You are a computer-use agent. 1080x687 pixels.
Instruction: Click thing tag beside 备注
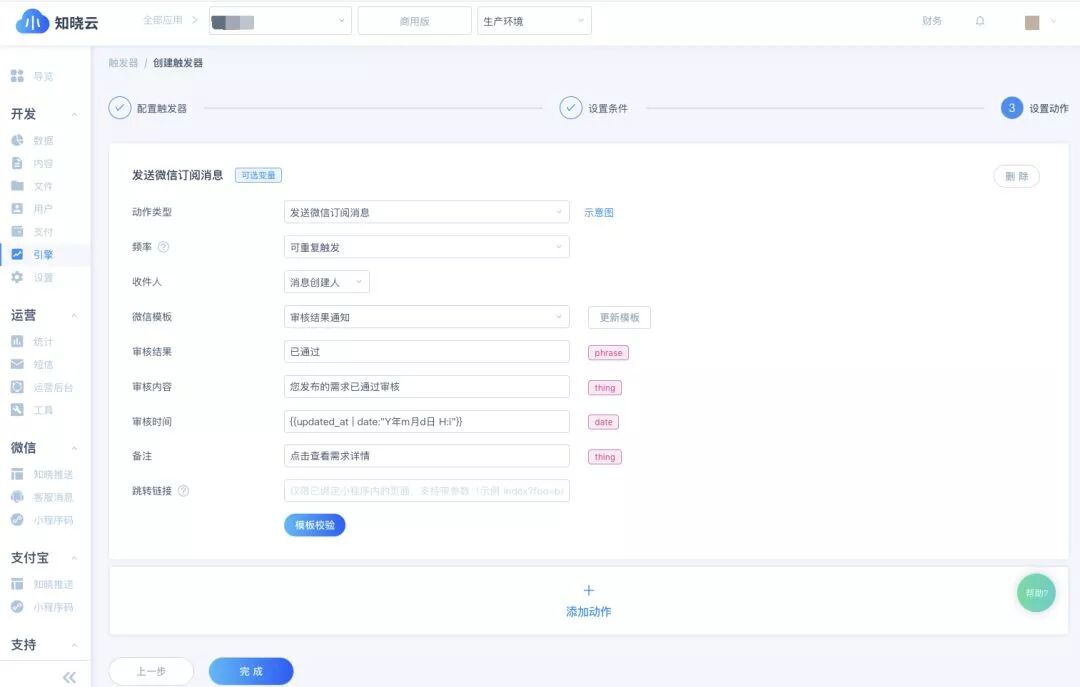605,457
